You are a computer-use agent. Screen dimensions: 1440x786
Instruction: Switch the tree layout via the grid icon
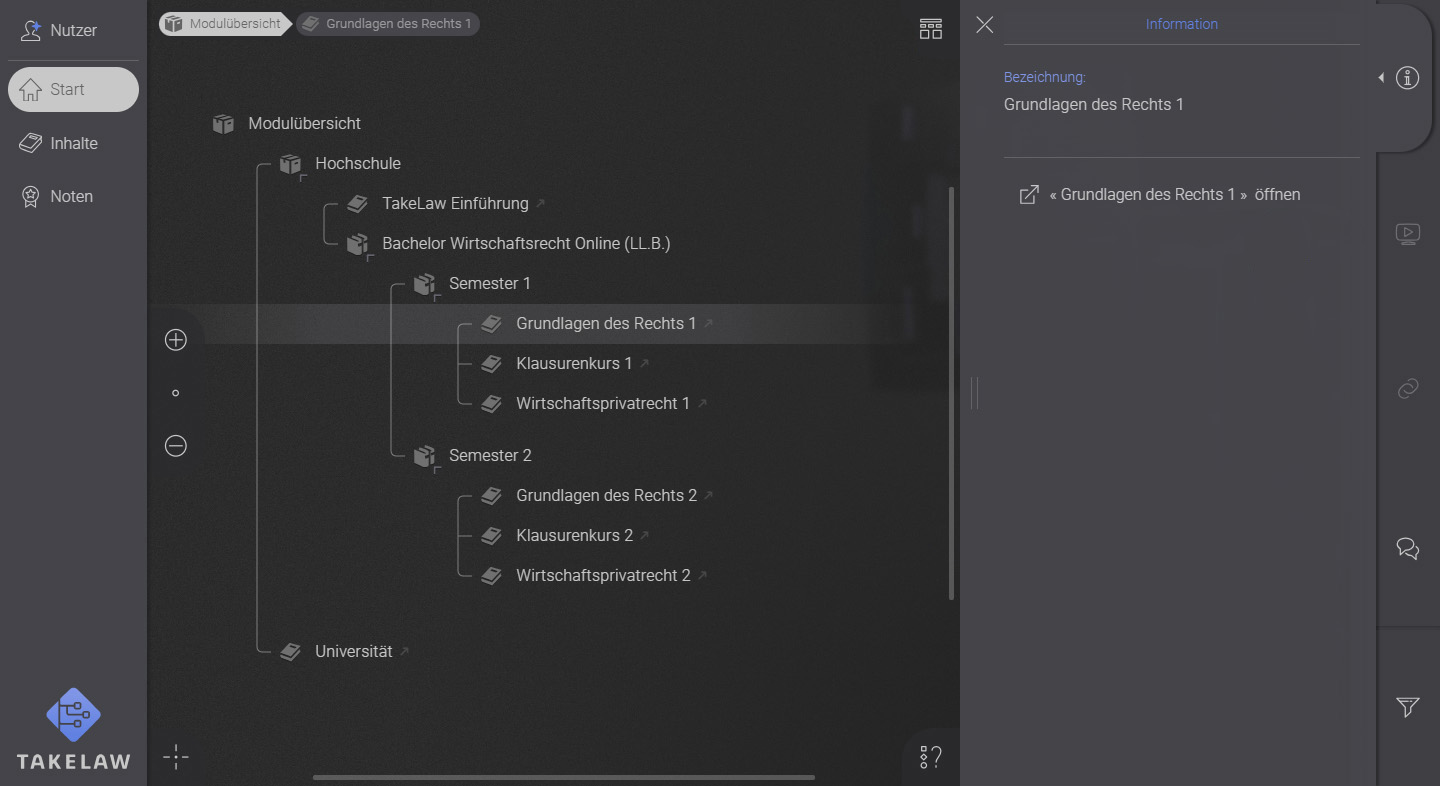[930, 29]
